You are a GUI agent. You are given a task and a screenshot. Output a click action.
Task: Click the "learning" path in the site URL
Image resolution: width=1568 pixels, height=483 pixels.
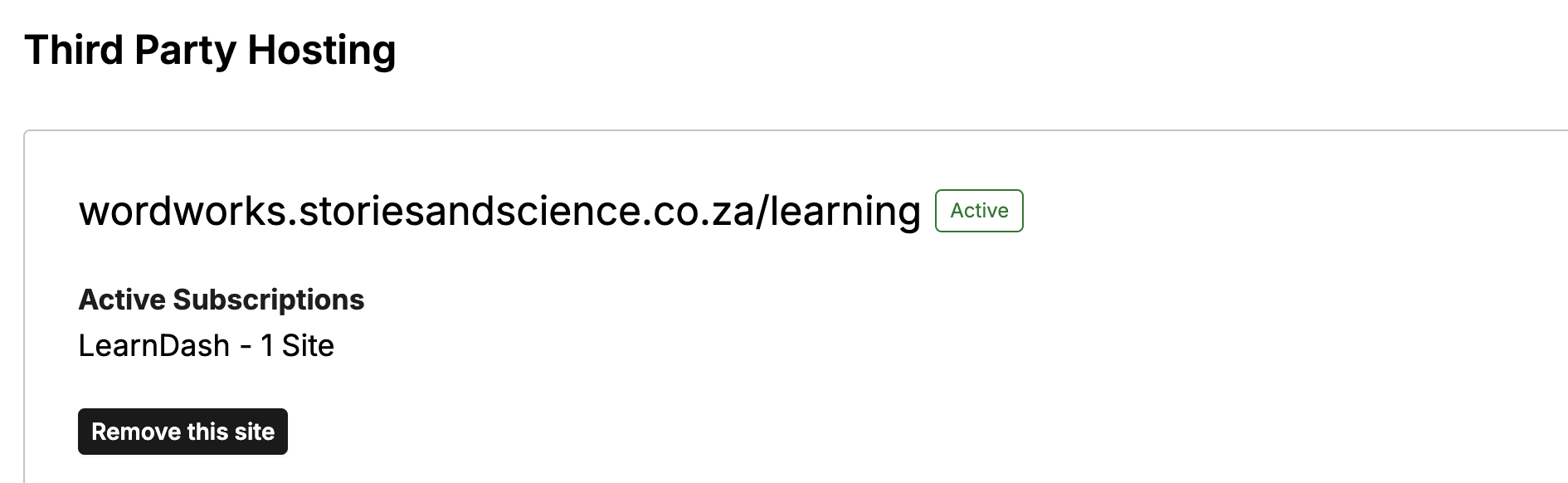click(845, 212)
